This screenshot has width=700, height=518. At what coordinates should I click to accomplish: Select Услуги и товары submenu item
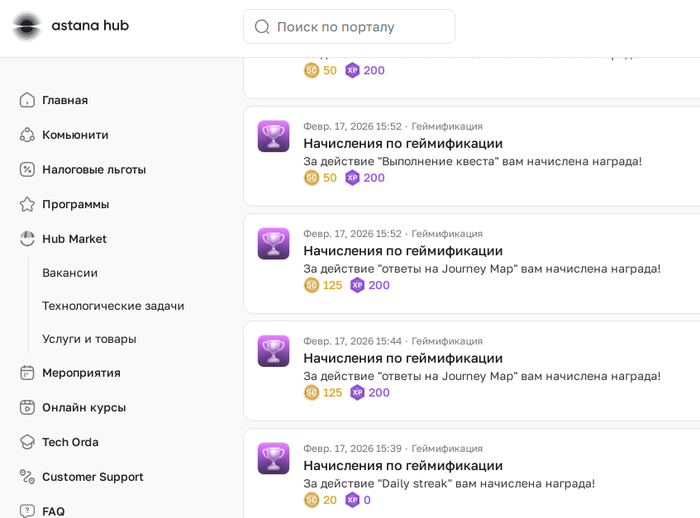click(x=89, y=339)
